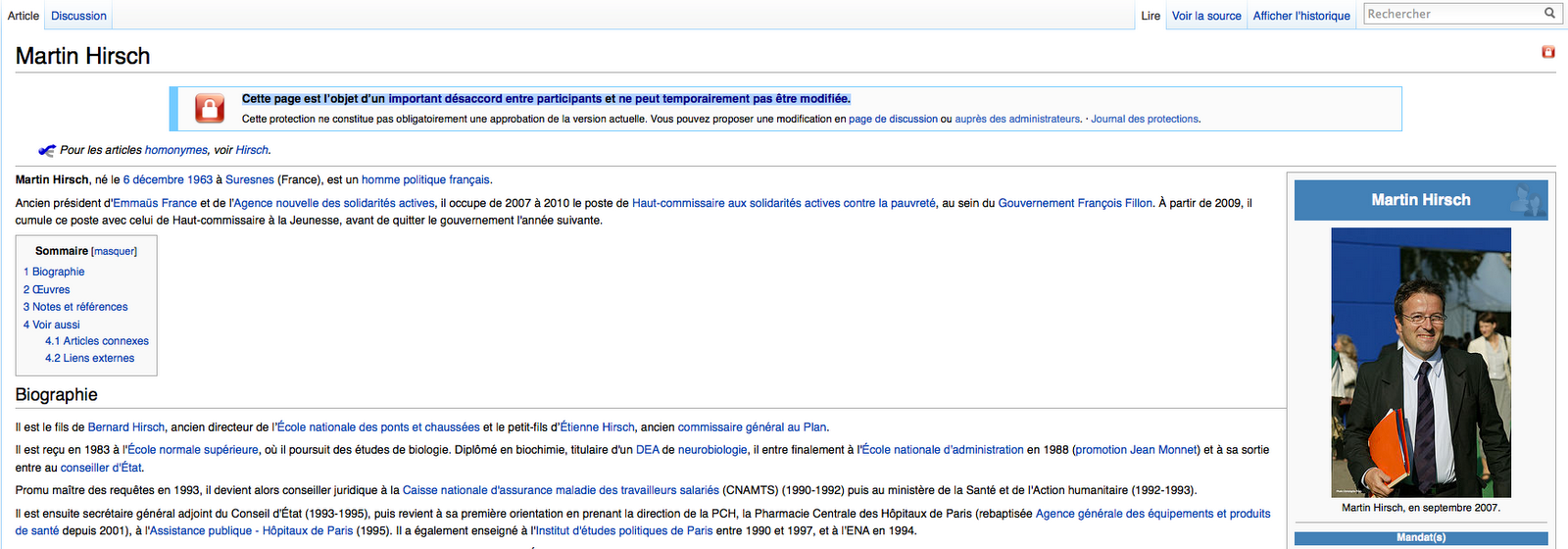Open the Voir la source tab

tap(1206, 16)
